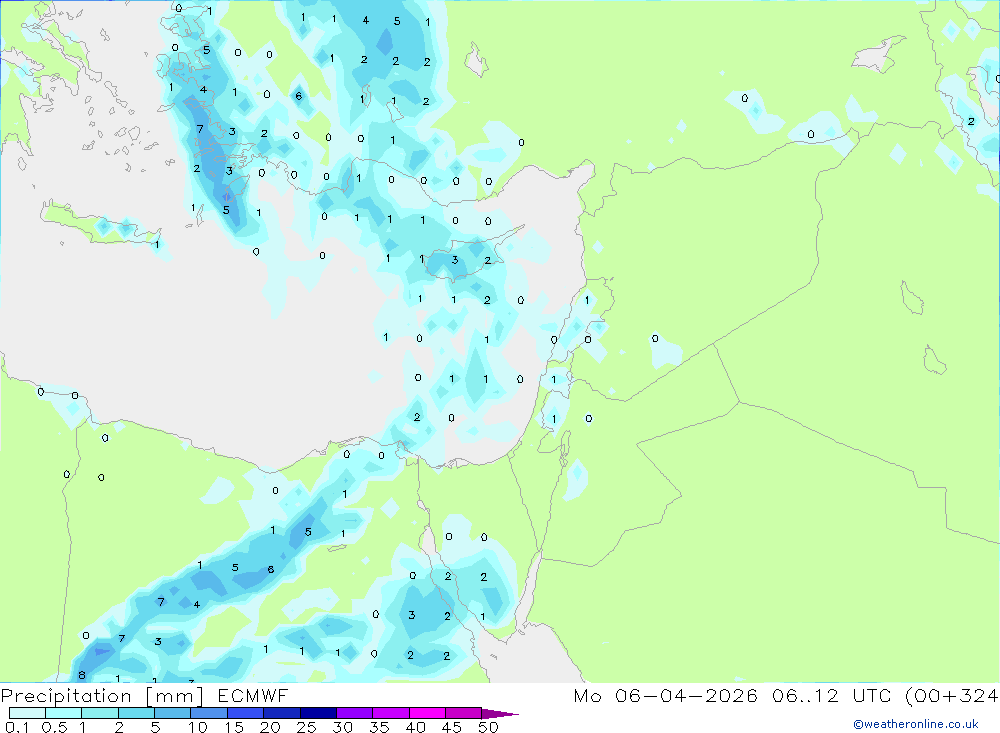
Task: Click the above-50 arrow tip of legend
Action: (501, 714)
